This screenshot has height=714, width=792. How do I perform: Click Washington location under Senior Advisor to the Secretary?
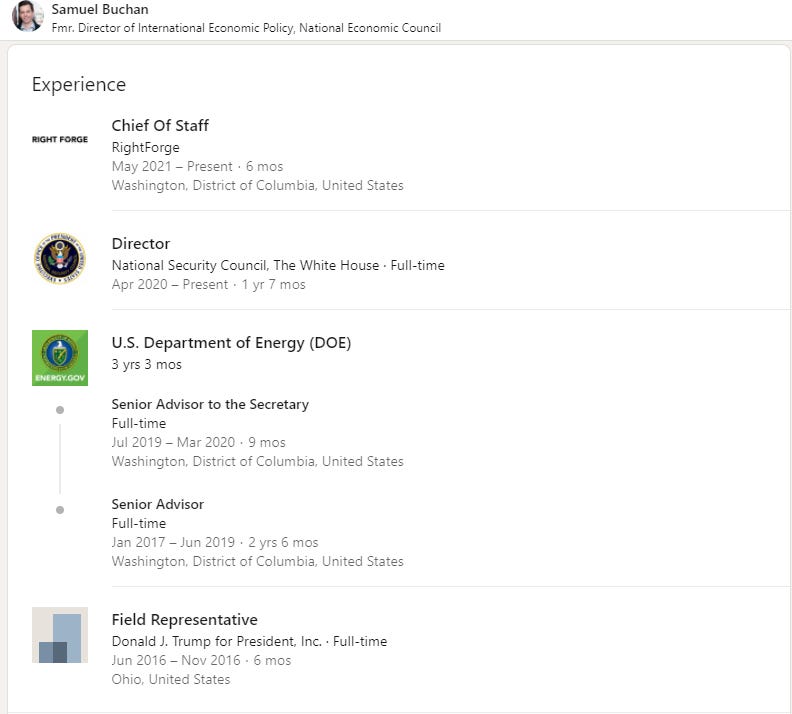[258, 462]
